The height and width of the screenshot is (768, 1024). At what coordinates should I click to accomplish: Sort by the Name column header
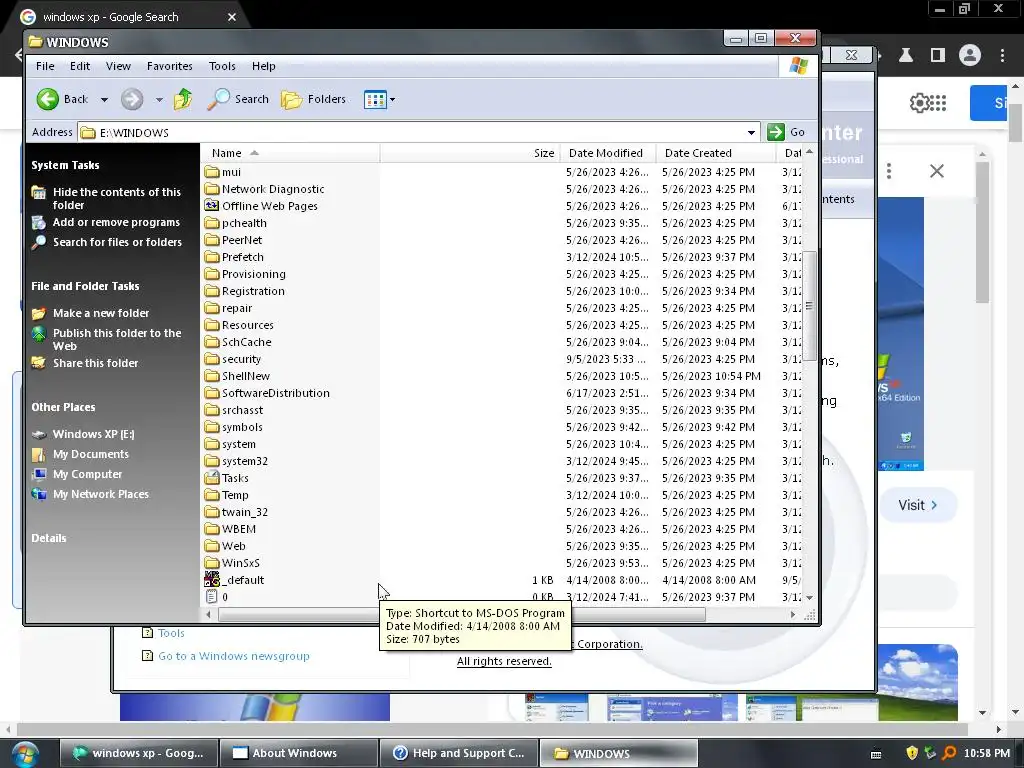pyautogui.click(x=290, y=153)
